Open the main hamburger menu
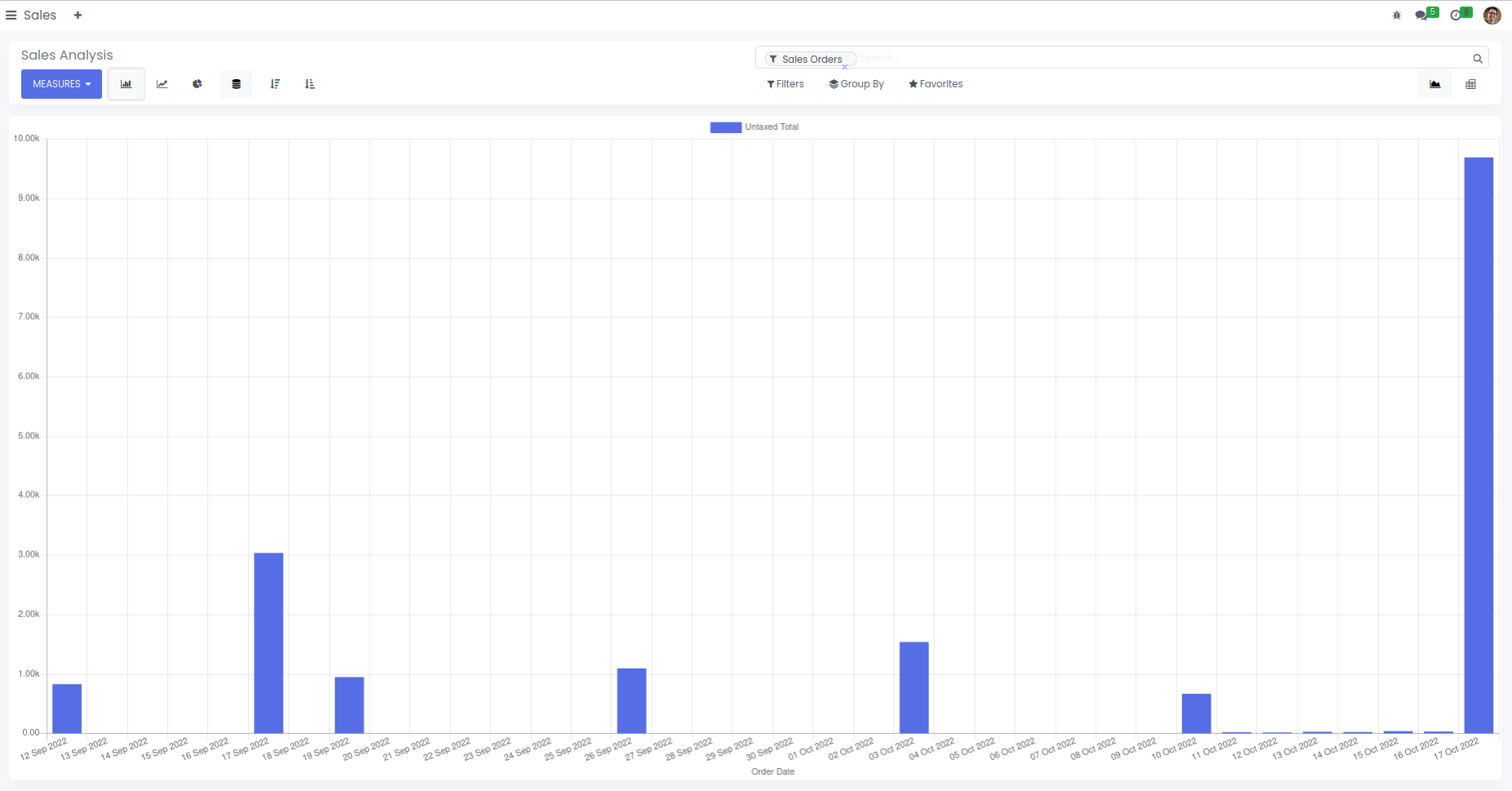Screen dimensions: 1512x791 11,16
